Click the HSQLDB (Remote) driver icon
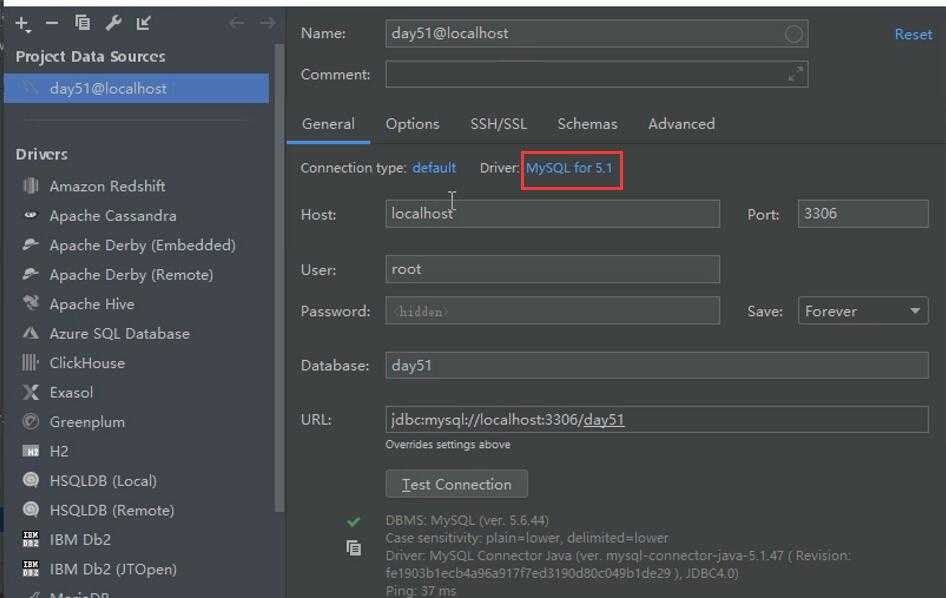 click(30, 509)
